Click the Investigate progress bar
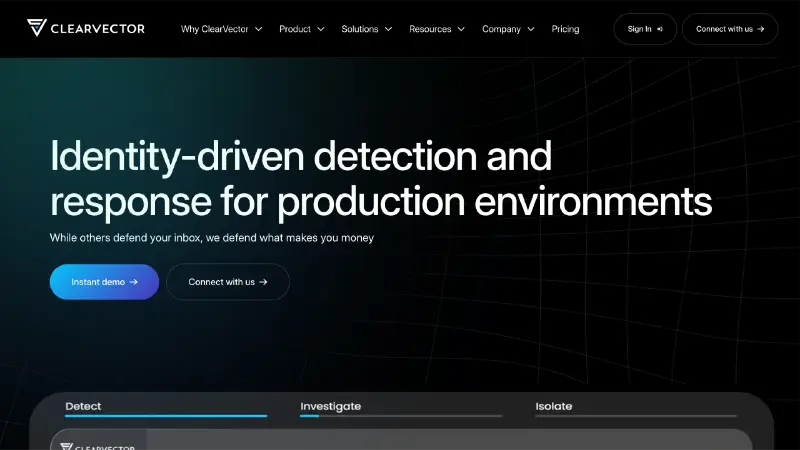800x450 pixels. pos(401,416)
